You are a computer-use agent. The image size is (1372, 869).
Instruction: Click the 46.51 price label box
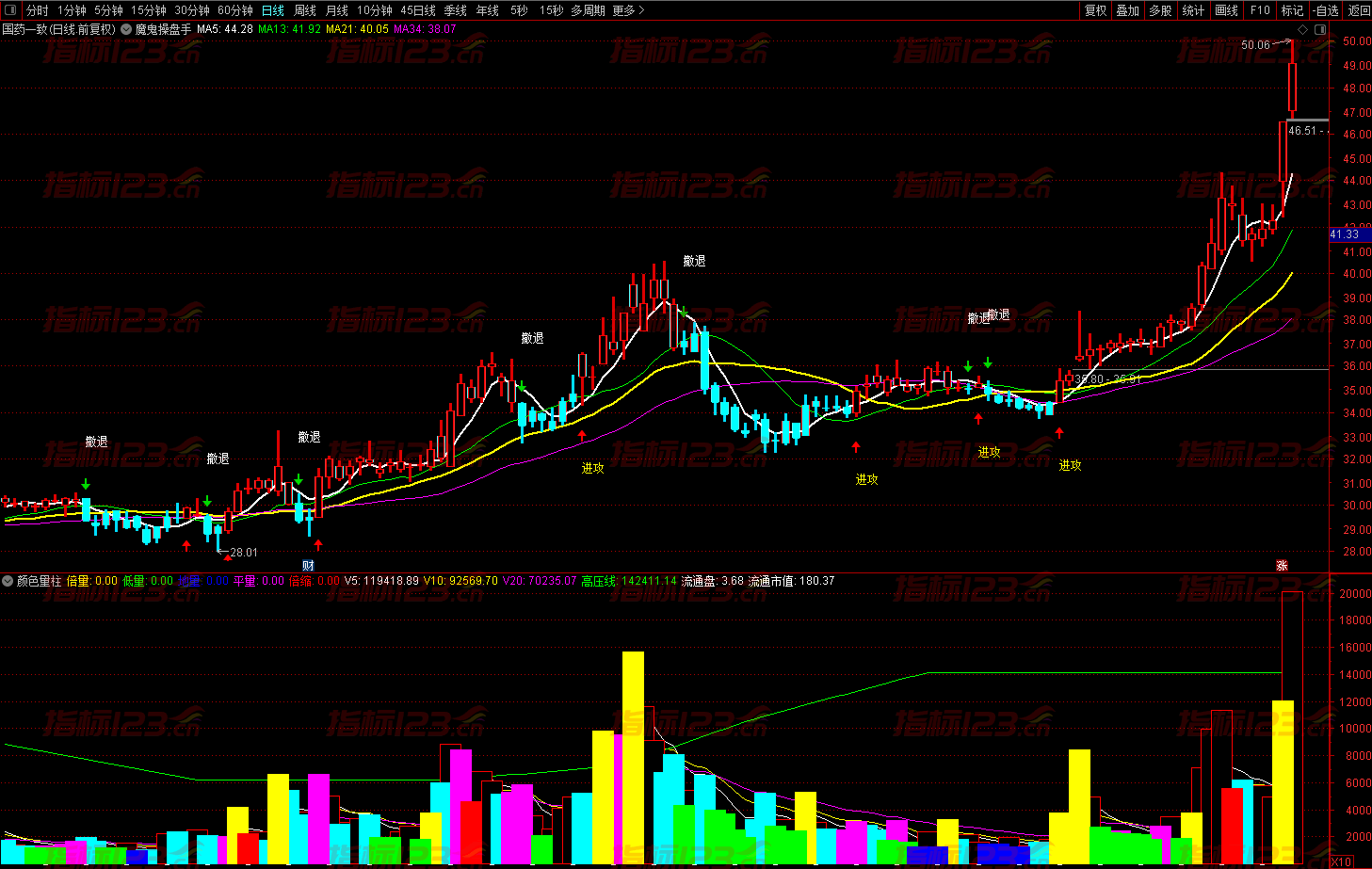(x=1308, y=131)
